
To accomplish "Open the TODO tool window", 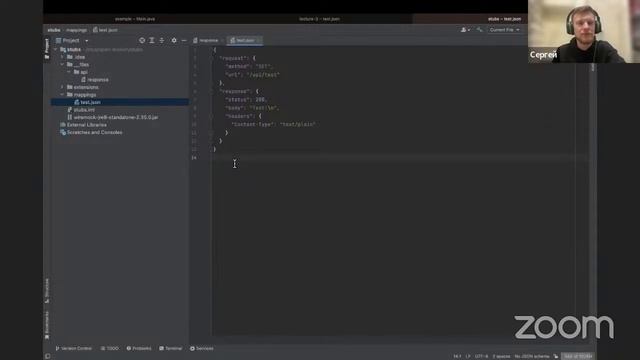I will (x=109, y=348).
